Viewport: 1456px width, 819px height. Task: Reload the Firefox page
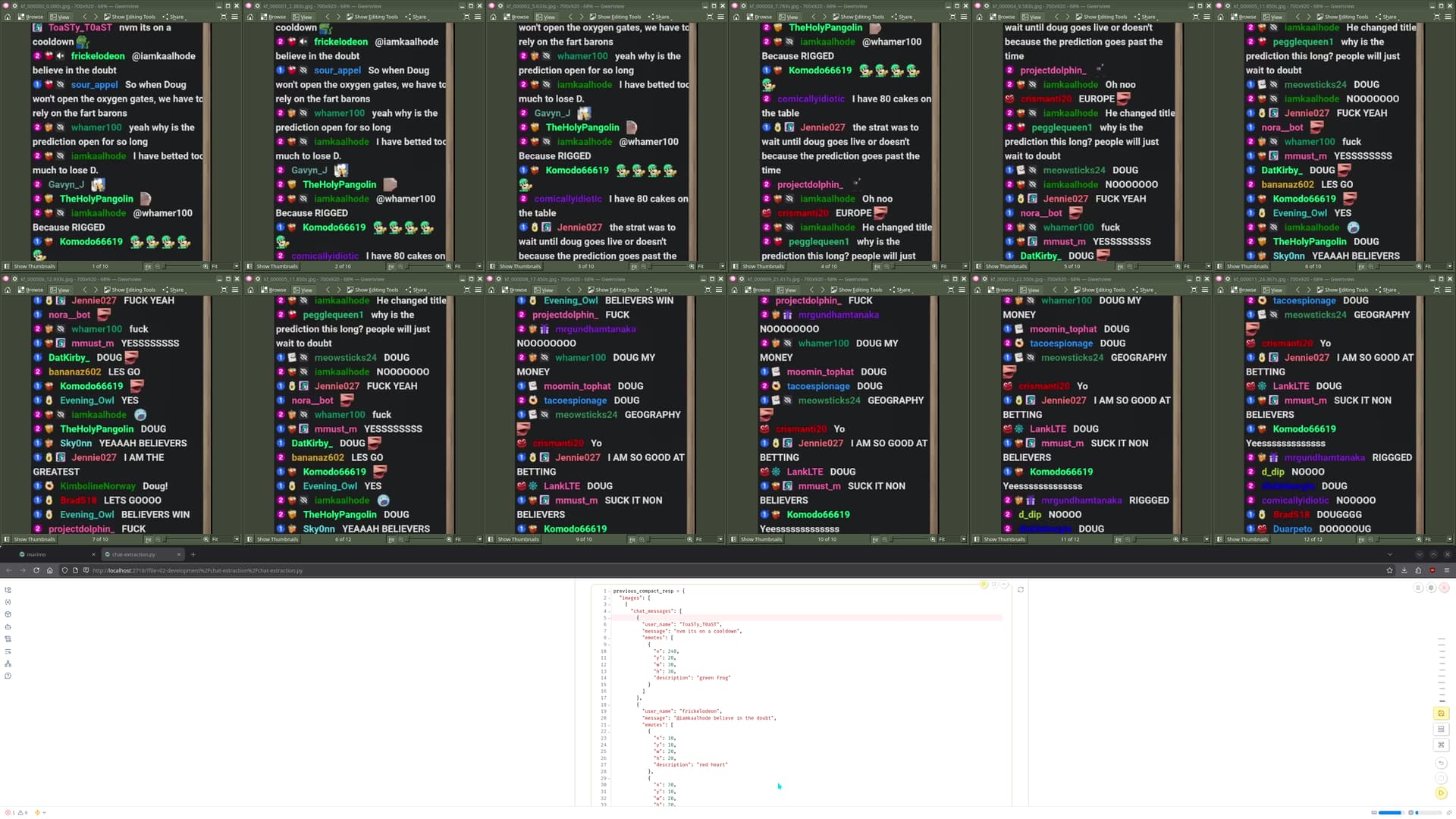point(36,570)
